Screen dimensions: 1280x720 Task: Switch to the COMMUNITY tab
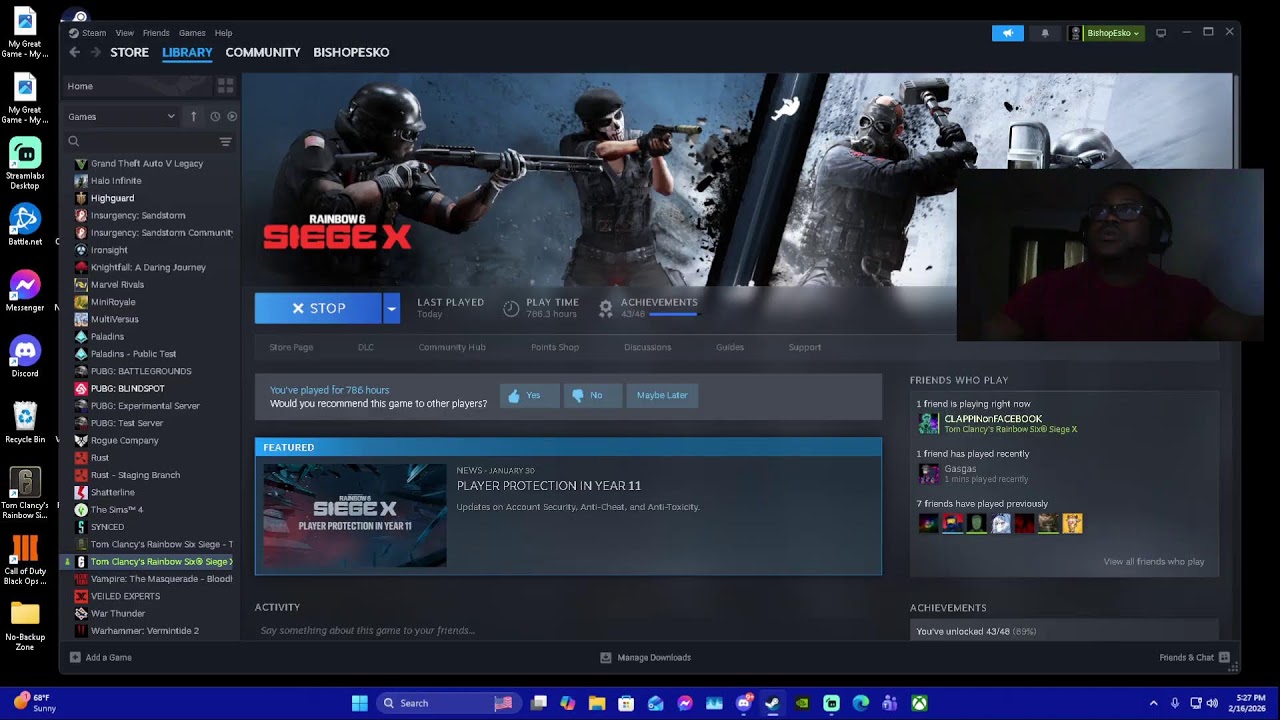coord(263,52)
